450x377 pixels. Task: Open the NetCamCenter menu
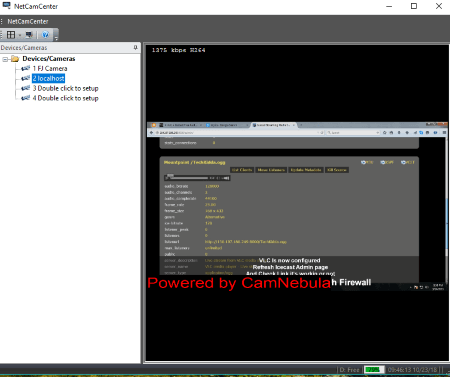point(28,22)
